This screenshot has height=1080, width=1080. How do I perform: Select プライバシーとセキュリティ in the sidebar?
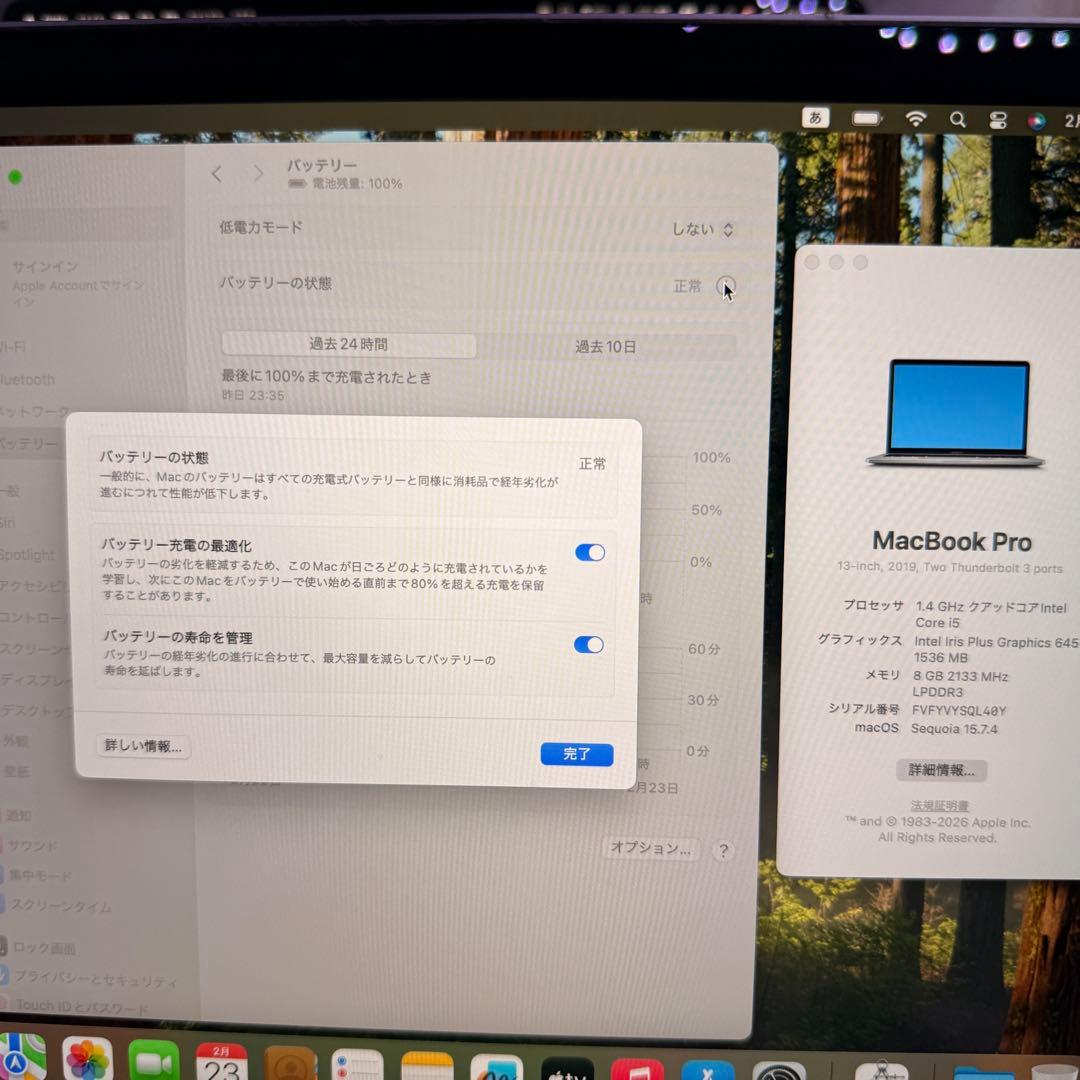95,979
